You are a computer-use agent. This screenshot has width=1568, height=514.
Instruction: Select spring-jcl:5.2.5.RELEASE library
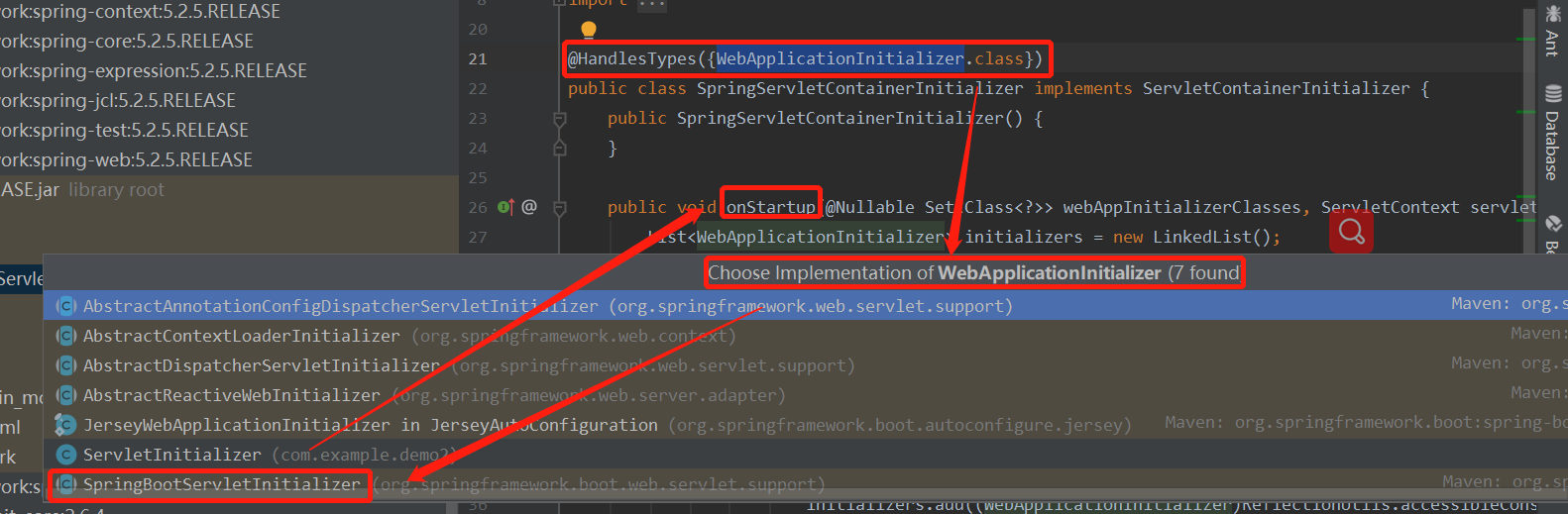[x=118, y=101]
